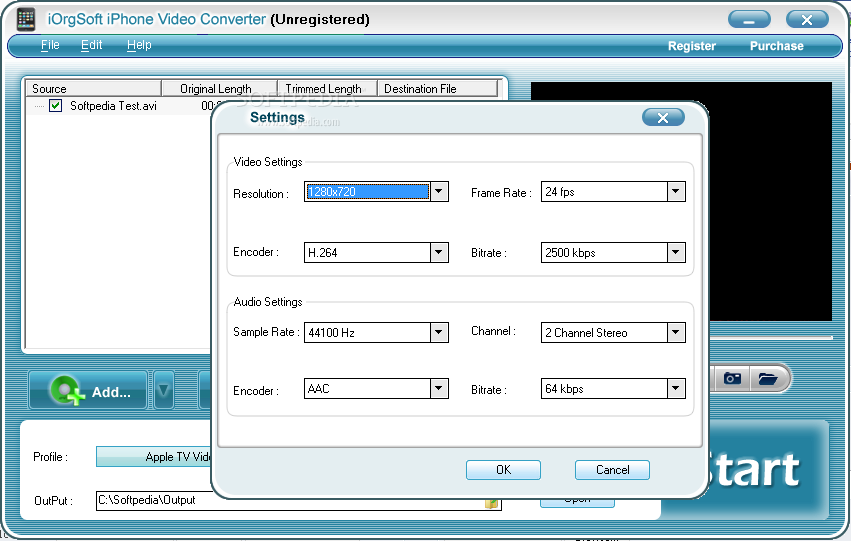
Task: Click the Add... button
Action: pos(88,390)
